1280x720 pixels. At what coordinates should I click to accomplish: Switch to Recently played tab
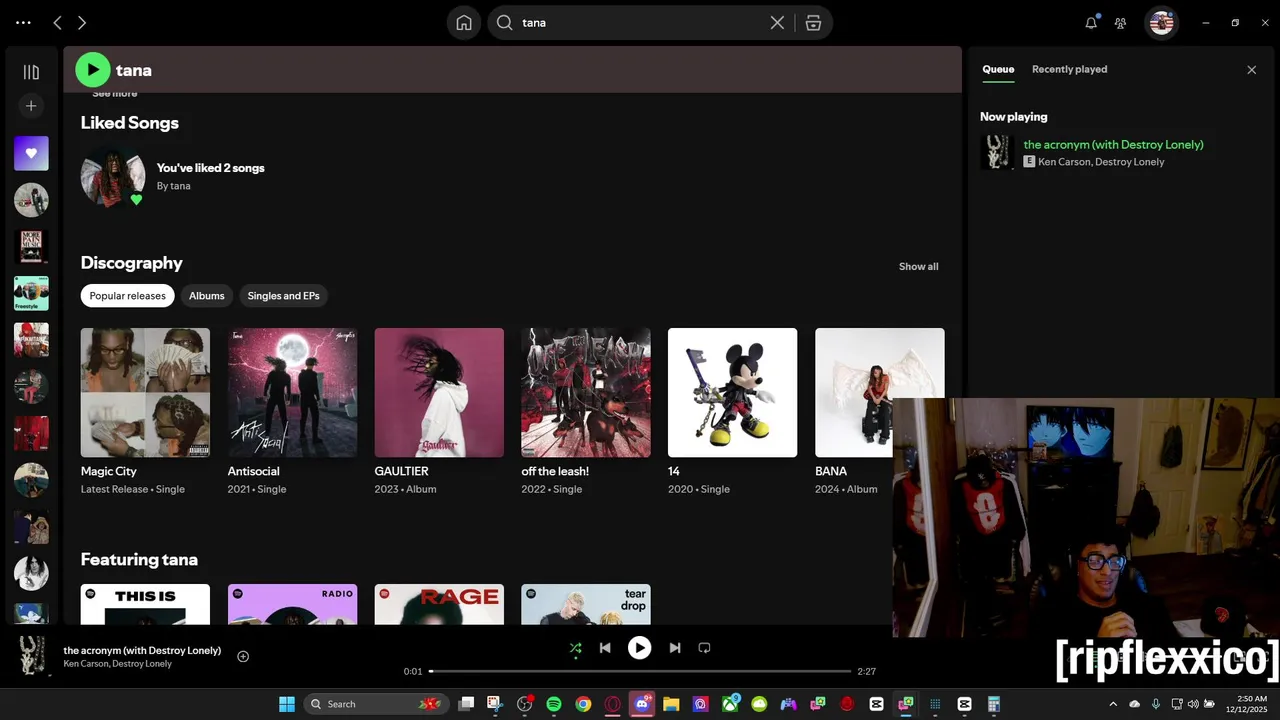click(x=1069, y=69)
